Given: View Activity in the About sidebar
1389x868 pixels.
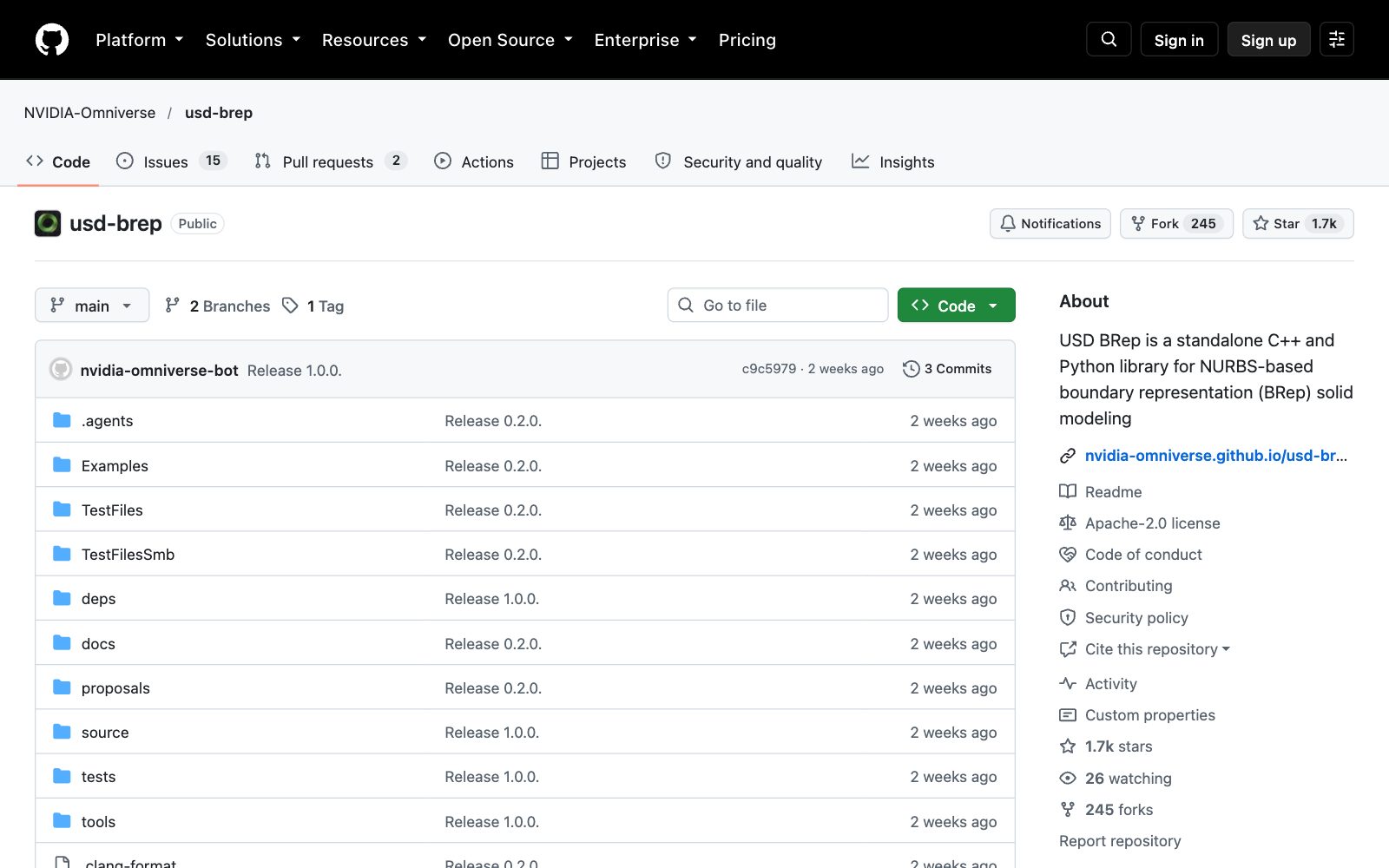Looking at the screenshot, I should (x=1098, y=683).
